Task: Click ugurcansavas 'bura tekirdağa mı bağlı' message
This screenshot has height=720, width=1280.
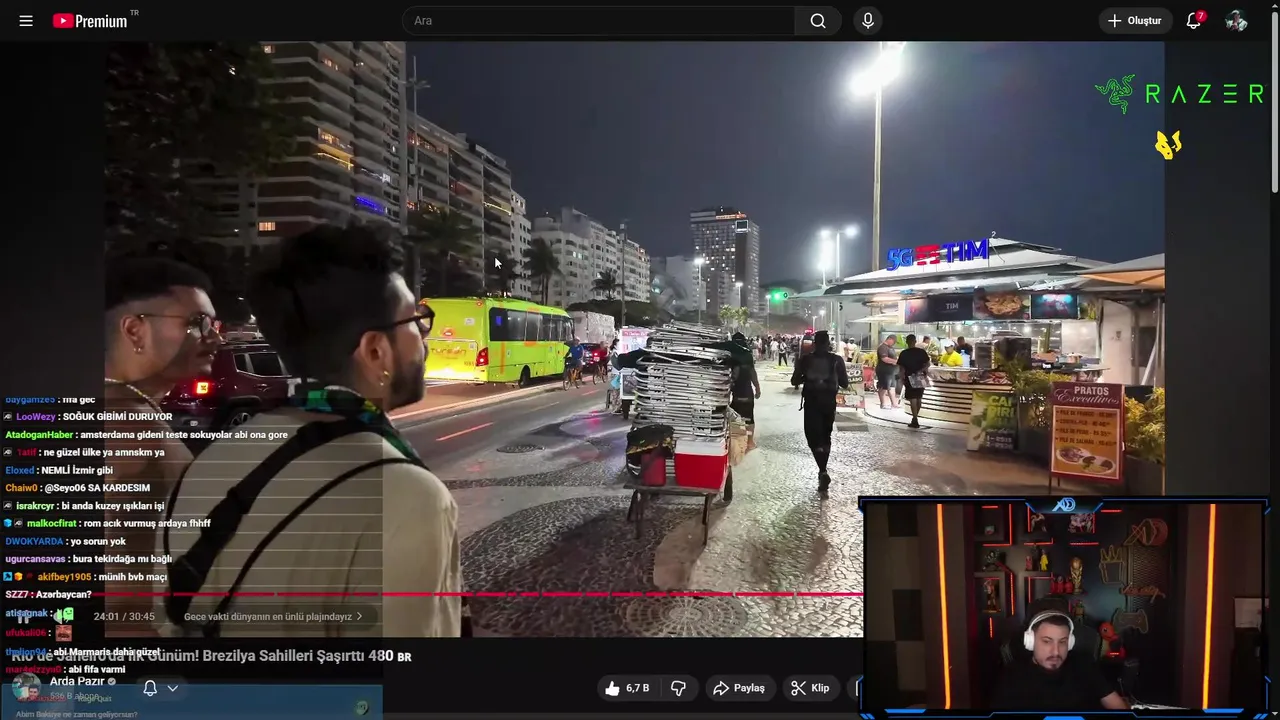Action: tap(88, 559)
